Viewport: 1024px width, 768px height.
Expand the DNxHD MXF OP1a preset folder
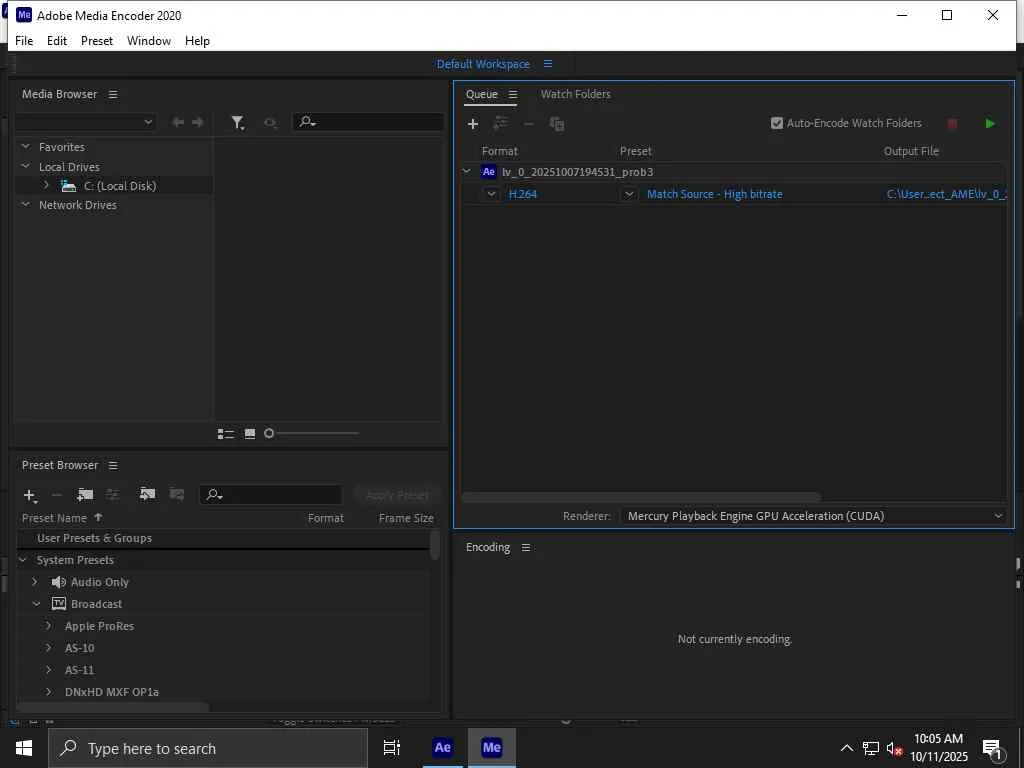(x=48, y=692)
